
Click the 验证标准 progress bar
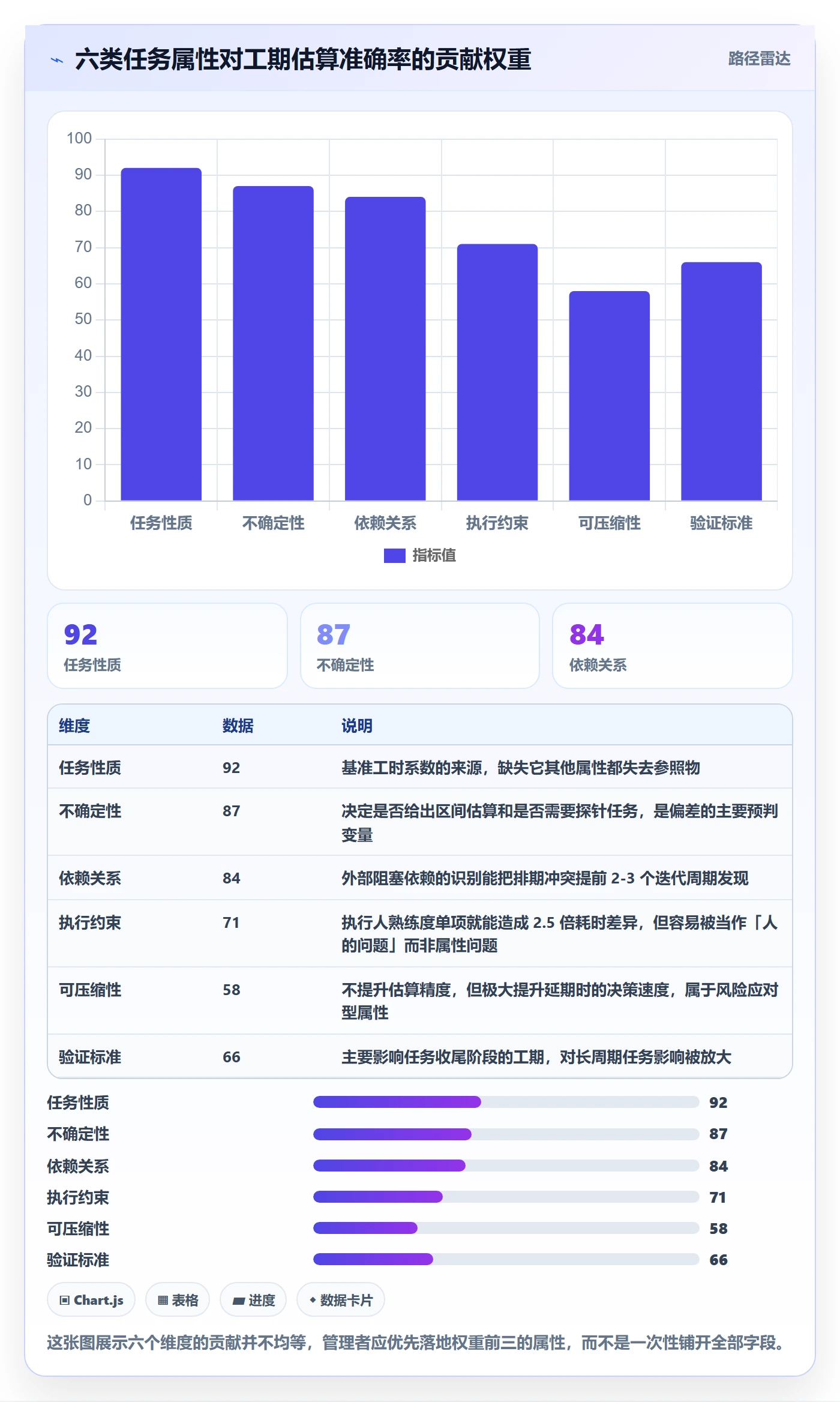tap(506, 1259)
